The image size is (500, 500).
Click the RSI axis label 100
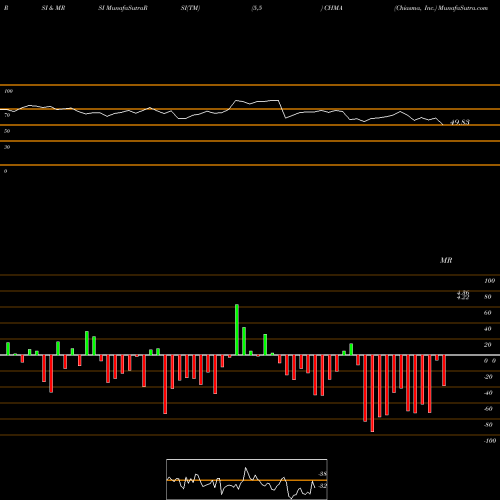[8, 91]
